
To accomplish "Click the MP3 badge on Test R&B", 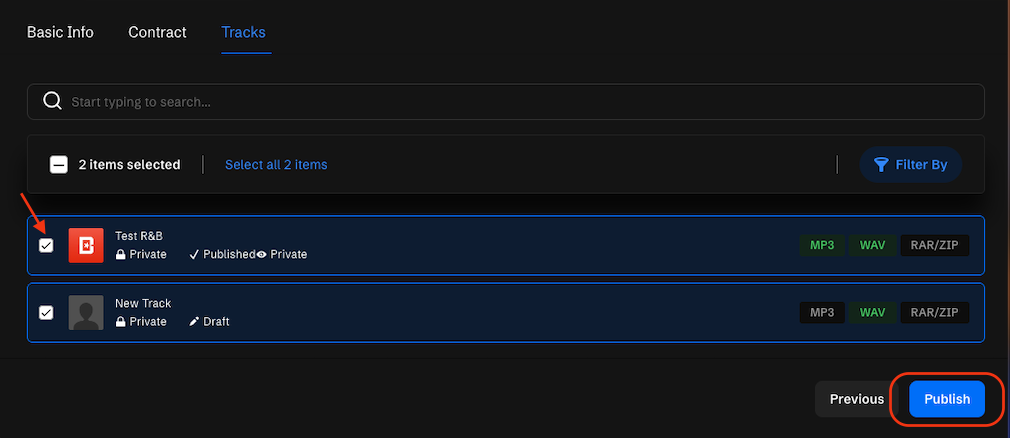I will click(x=822, y=245).
